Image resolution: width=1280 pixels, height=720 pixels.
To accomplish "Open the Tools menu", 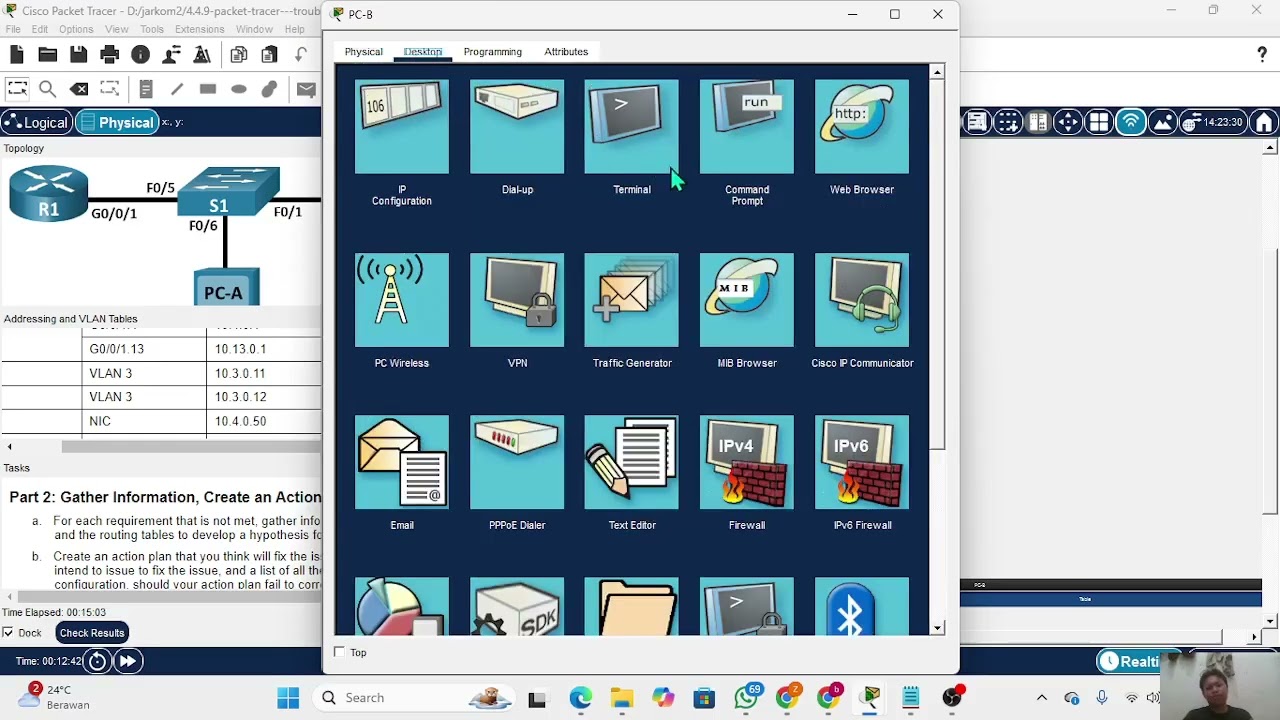I will (x=152, y=29).
